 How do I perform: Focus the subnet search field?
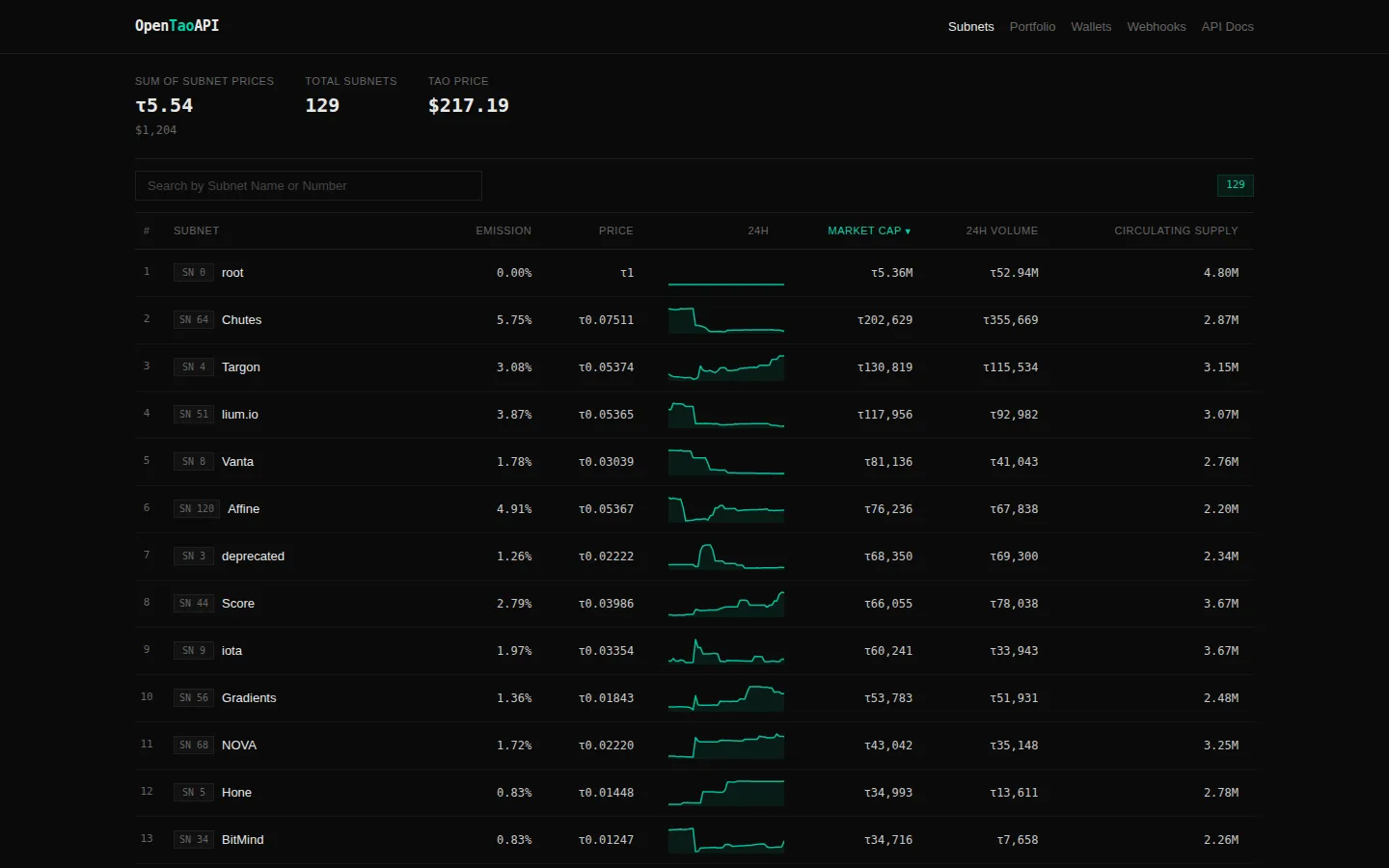tap(309, 185)
